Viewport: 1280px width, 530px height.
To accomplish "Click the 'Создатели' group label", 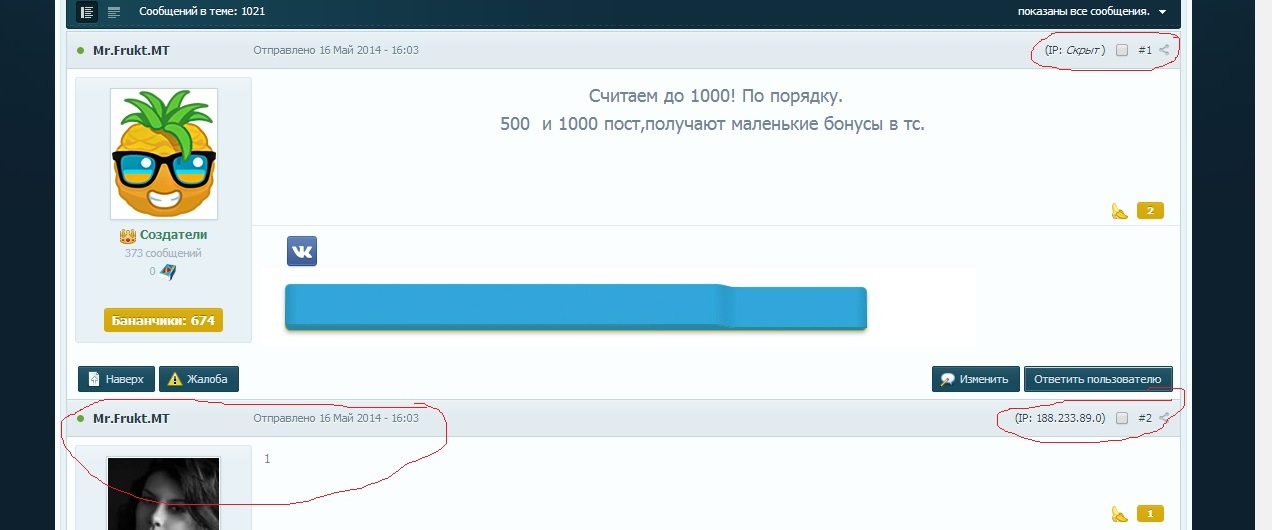I will point(174,235).
